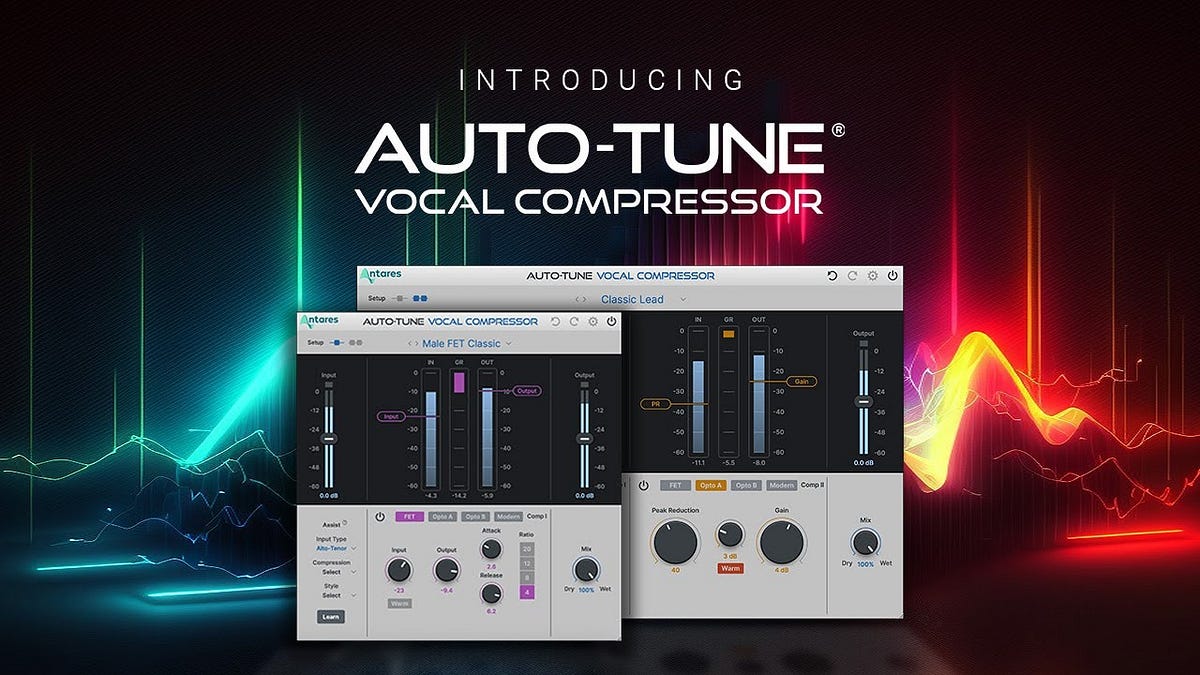This screenshot has width=1200, height=675.
Task: Toggle power icon atop Male FET Classic window
Action: pos(611,322)
